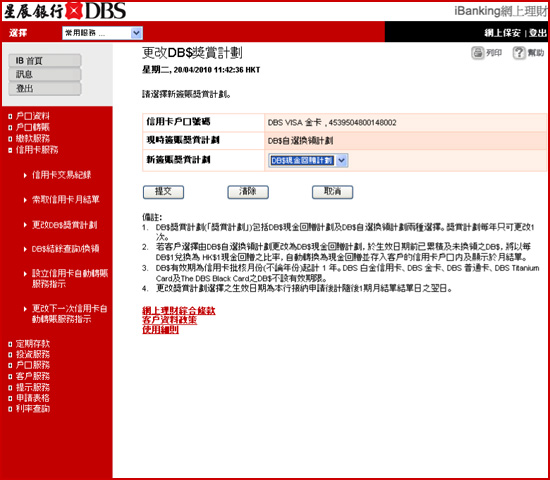The width and height of the screenshot is (550, 480).
Task: Click the 提交 button
Action: point(163,192)
